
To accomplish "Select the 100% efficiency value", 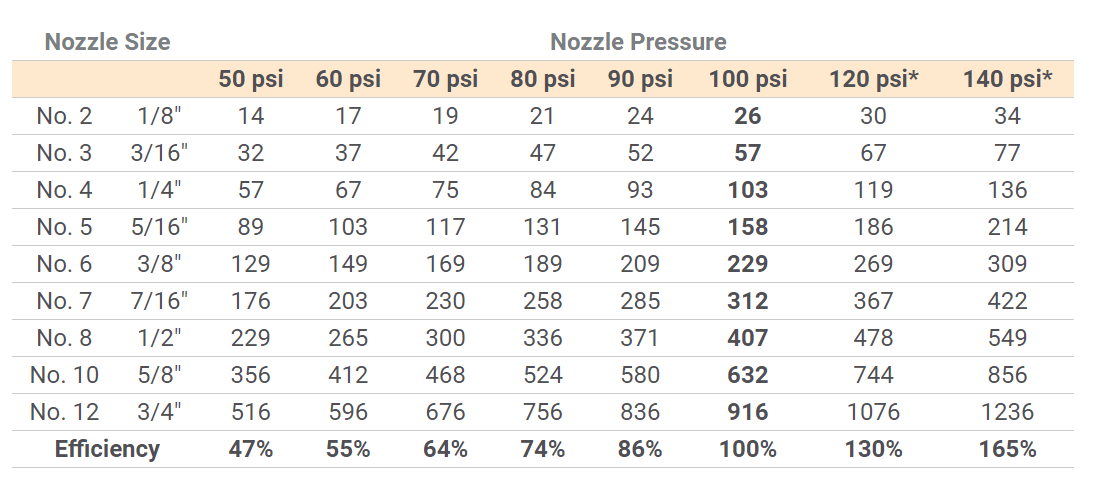I will [x=747, y=449].
